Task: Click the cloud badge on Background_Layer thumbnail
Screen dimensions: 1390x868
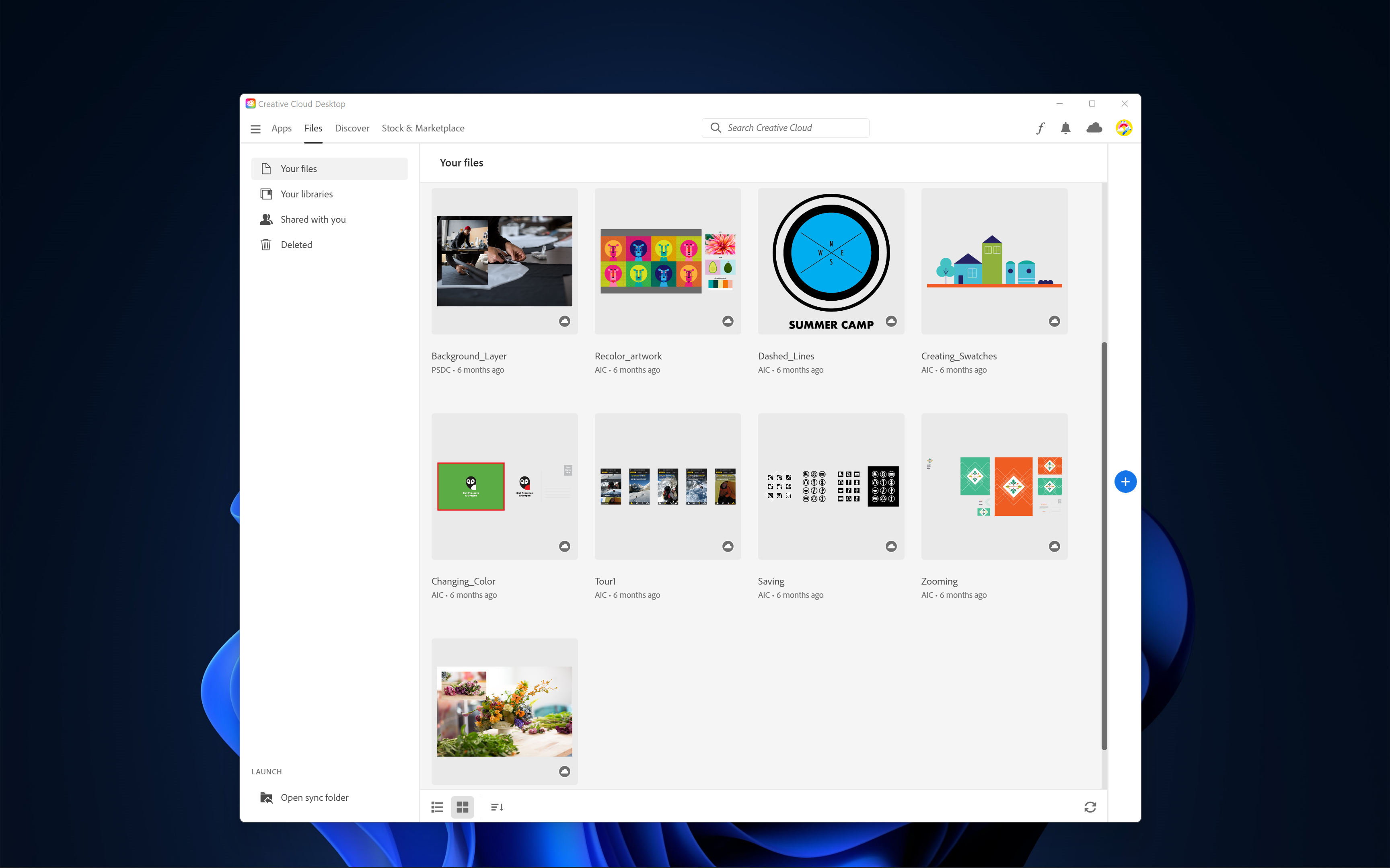Action: [564, 321]
